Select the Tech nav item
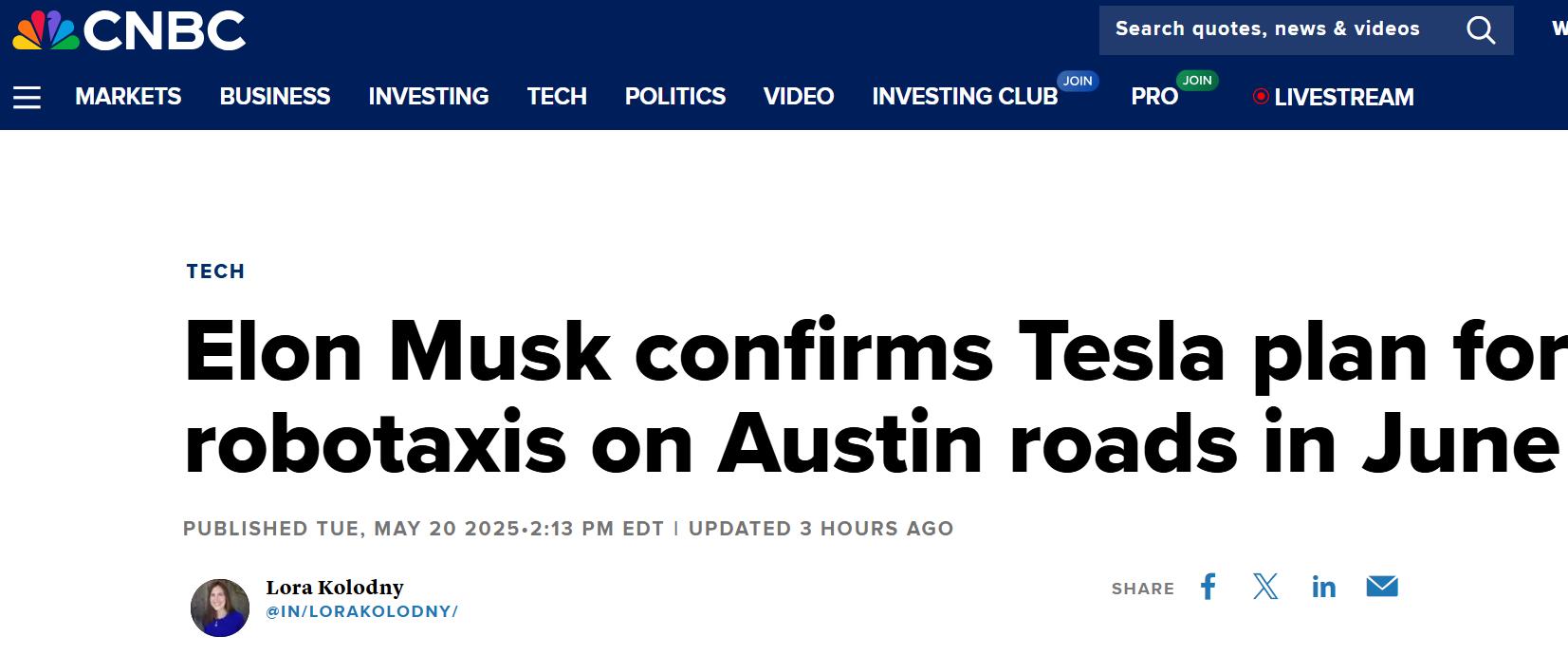Image resolution: width=1568 pixels, height=655 pixels. coord(557,97)
